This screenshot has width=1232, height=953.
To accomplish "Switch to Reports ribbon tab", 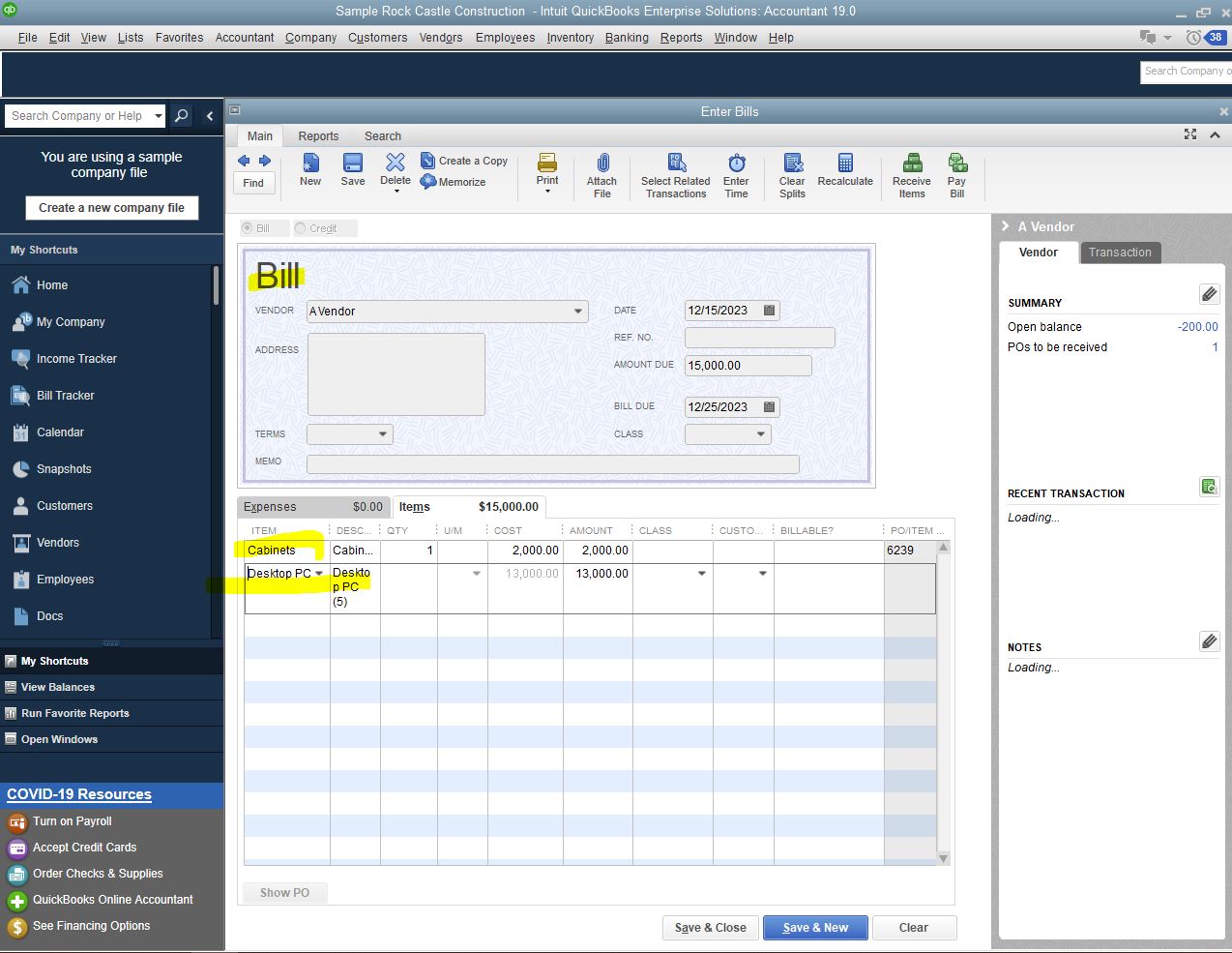I will [x=318, y=136].
